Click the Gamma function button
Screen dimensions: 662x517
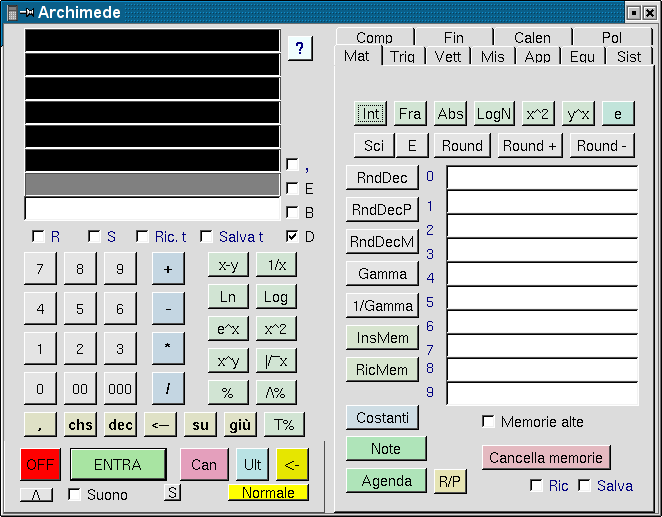point(383,273)
